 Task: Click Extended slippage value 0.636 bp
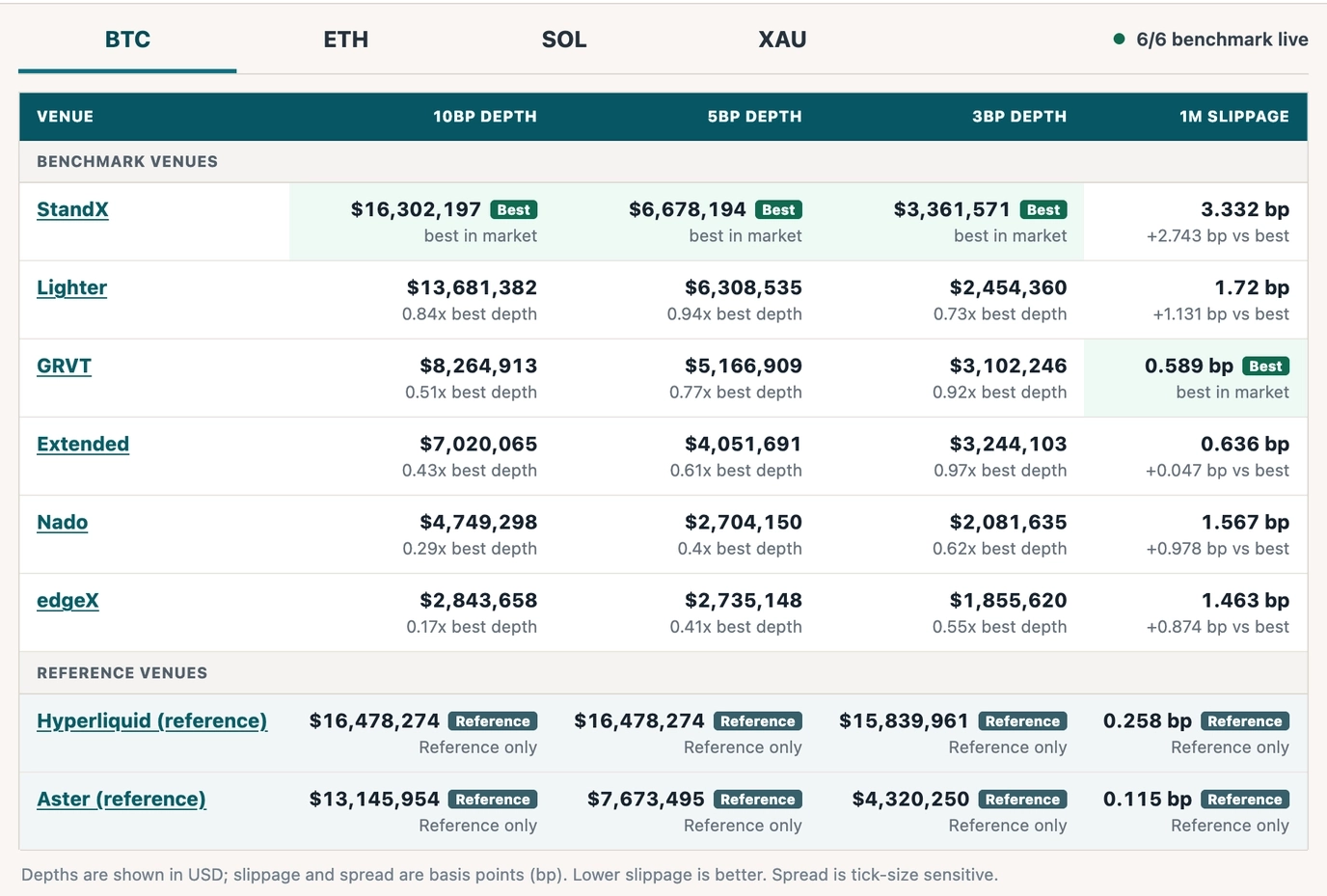coord(1245,444)
